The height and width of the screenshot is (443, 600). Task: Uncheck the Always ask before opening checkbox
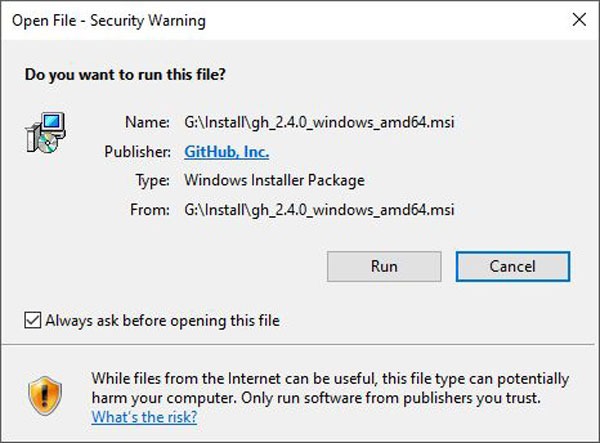click(x=33, y=321)
